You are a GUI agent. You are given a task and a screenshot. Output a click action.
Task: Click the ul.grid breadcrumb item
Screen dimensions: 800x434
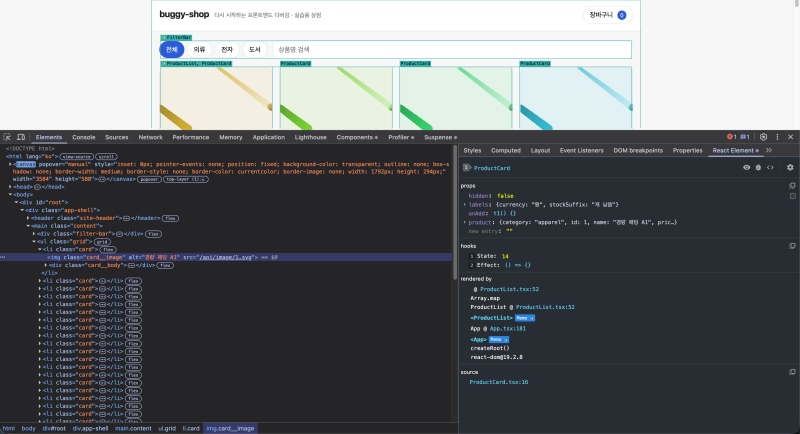167,428
